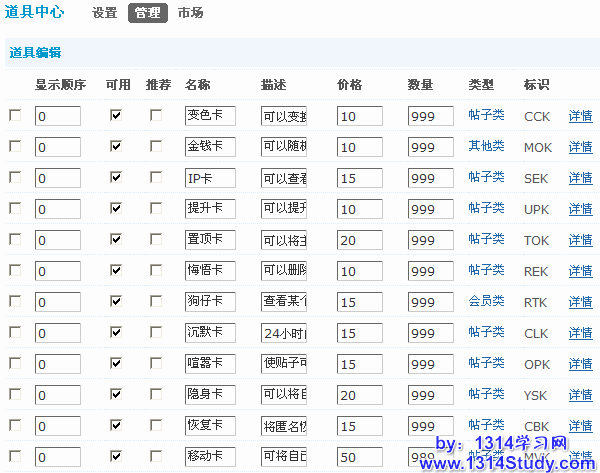
Task: Click the 会员类 type link for 狗仔卡
Action: coord(486,302)
